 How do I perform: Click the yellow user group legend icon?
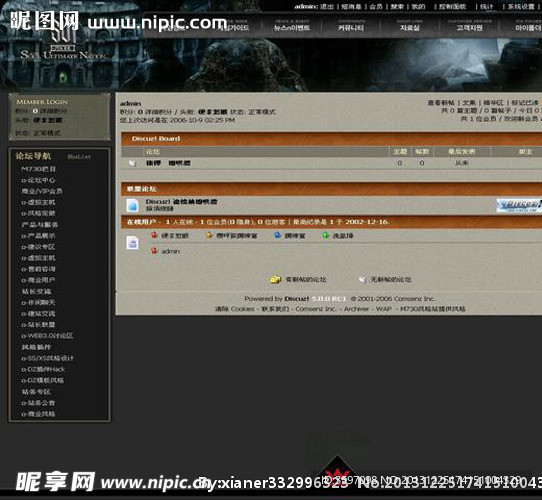[209, 235]
